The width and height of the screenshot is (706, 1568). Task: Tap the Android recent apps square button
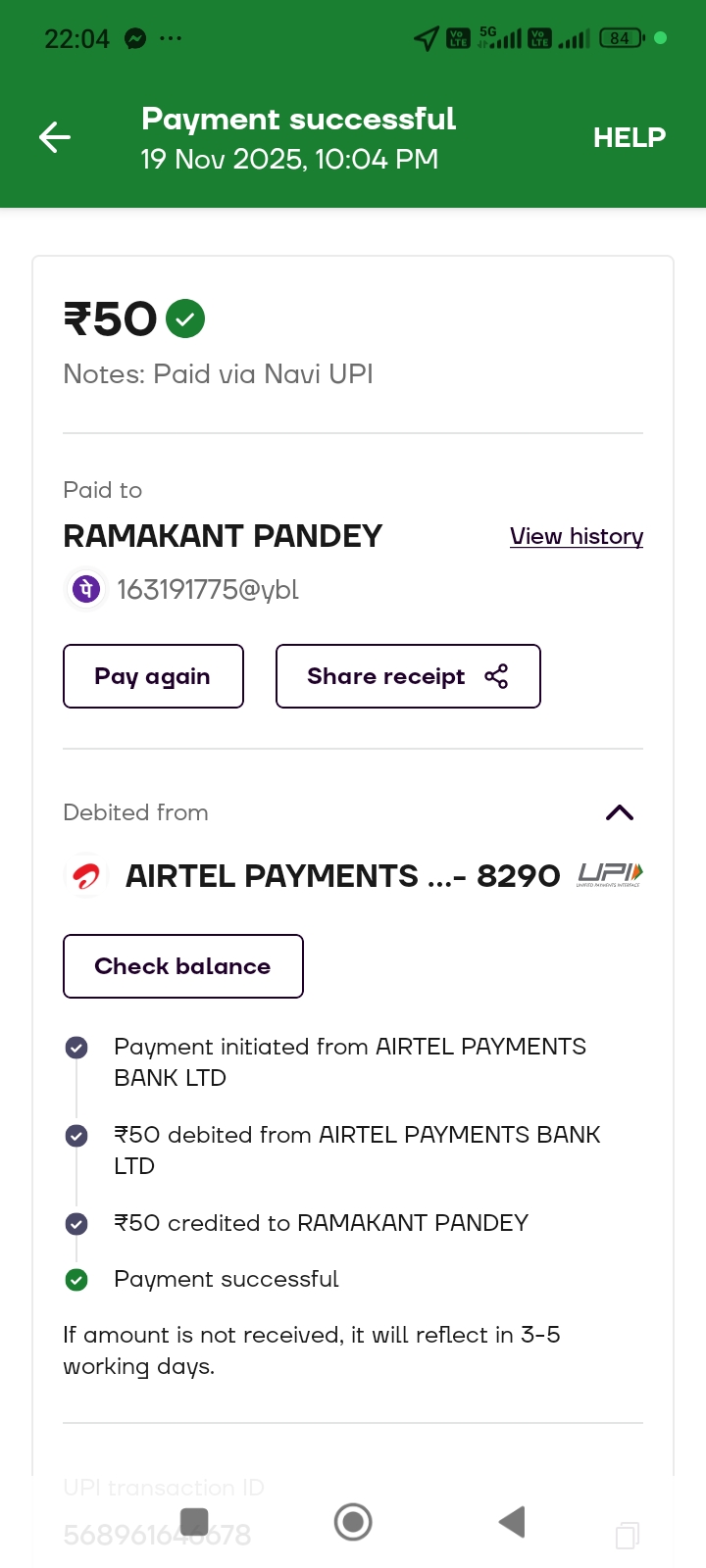click(194, 1522)
